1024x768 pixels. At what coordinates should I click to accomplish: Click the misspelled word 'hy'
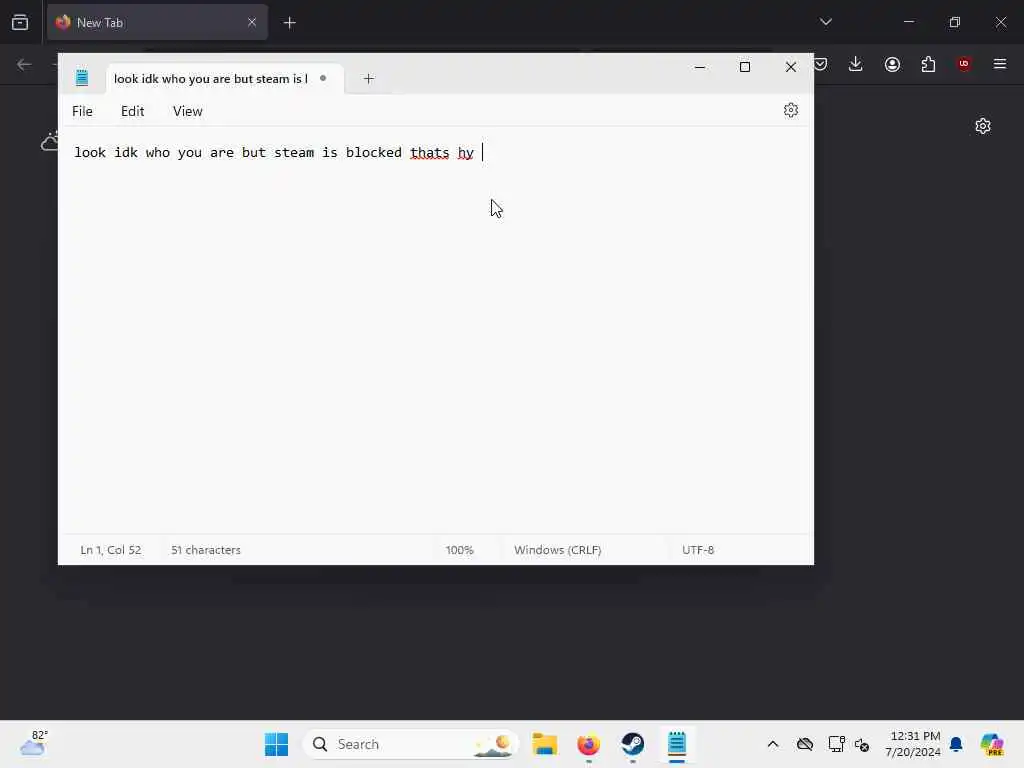click(466, 153)
